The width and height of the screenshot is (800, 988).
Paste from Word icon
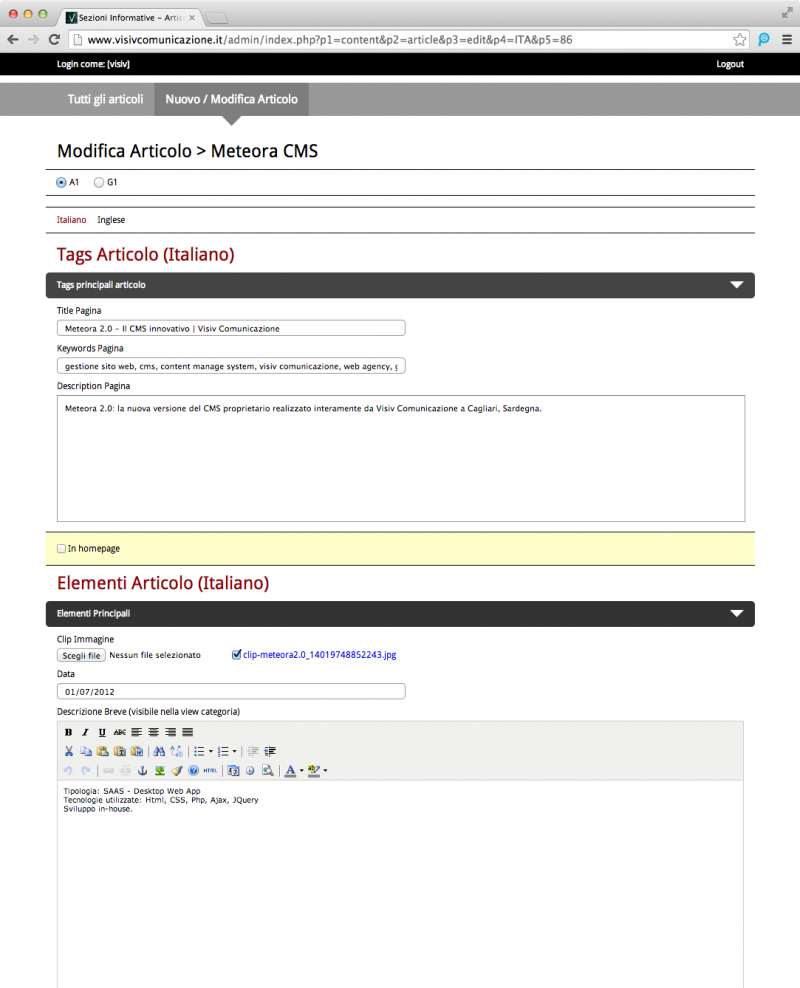pyautogui.click(x=137, y=751)
